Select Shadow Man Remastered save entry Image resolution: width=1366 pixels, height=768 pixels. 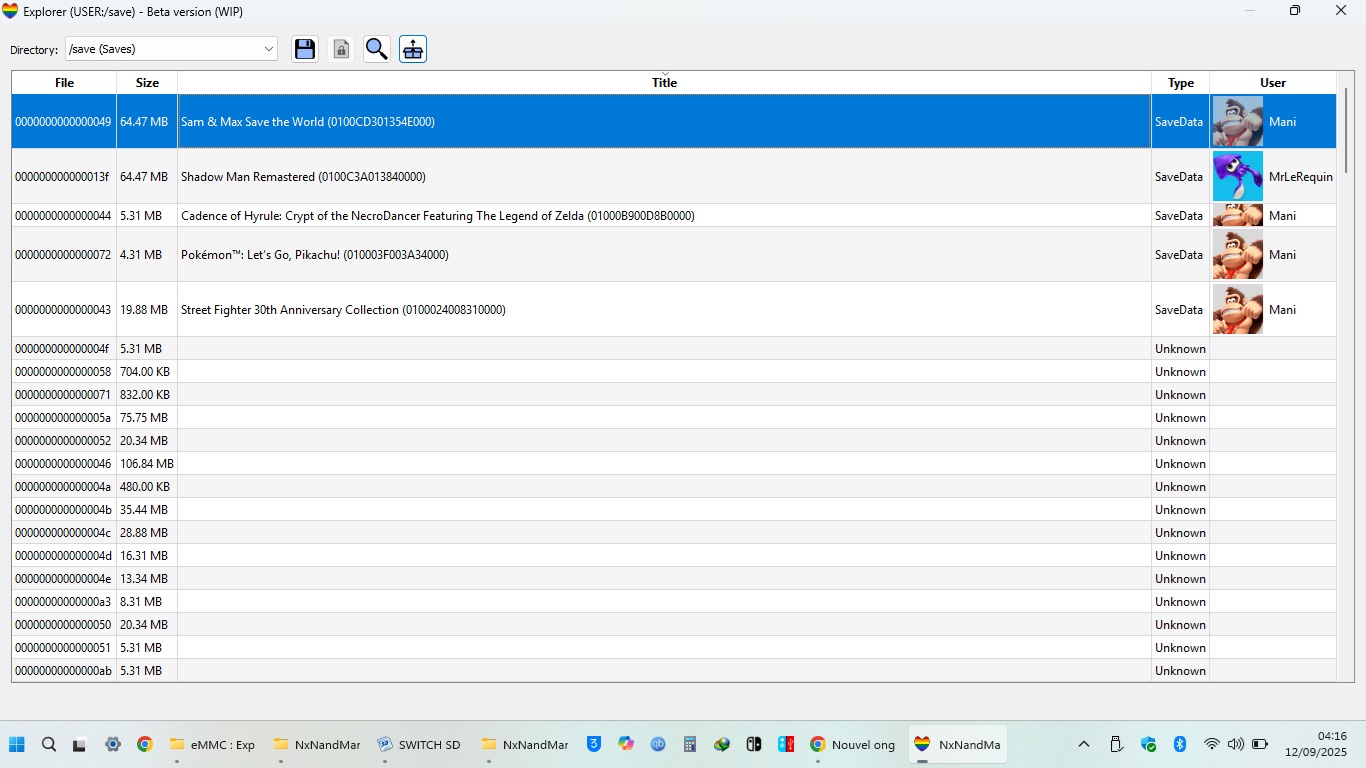point(674,177)
